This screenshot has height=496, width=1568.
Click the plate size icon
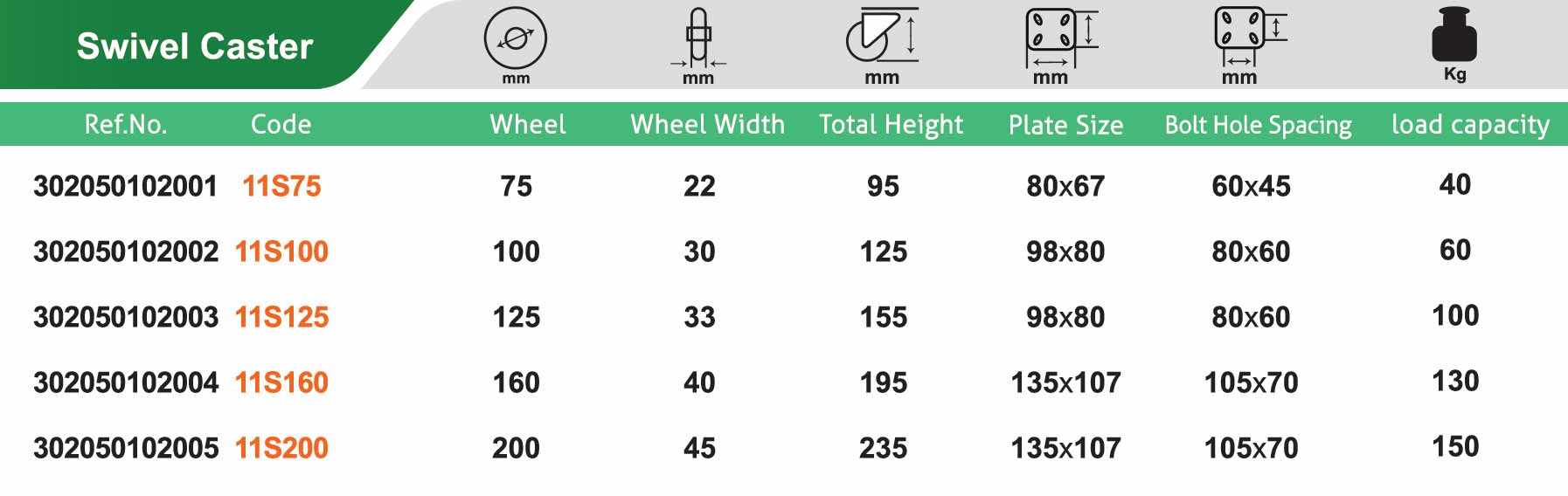(x=1058, y=38)
